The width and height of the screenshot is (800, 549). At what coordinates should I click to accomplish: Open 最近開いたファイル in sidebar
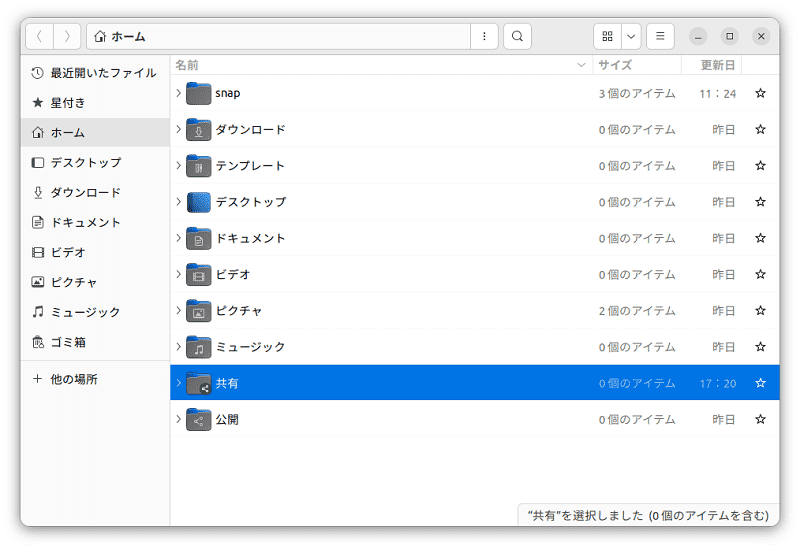point(95,73)
